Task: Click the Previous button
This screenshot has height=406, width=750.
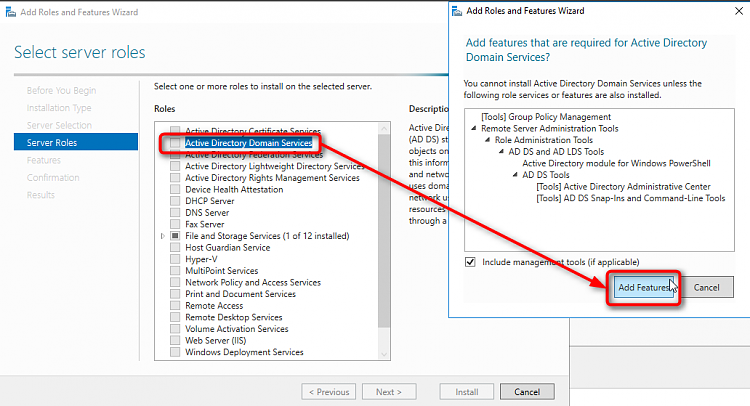Action: tap(329, 392)
